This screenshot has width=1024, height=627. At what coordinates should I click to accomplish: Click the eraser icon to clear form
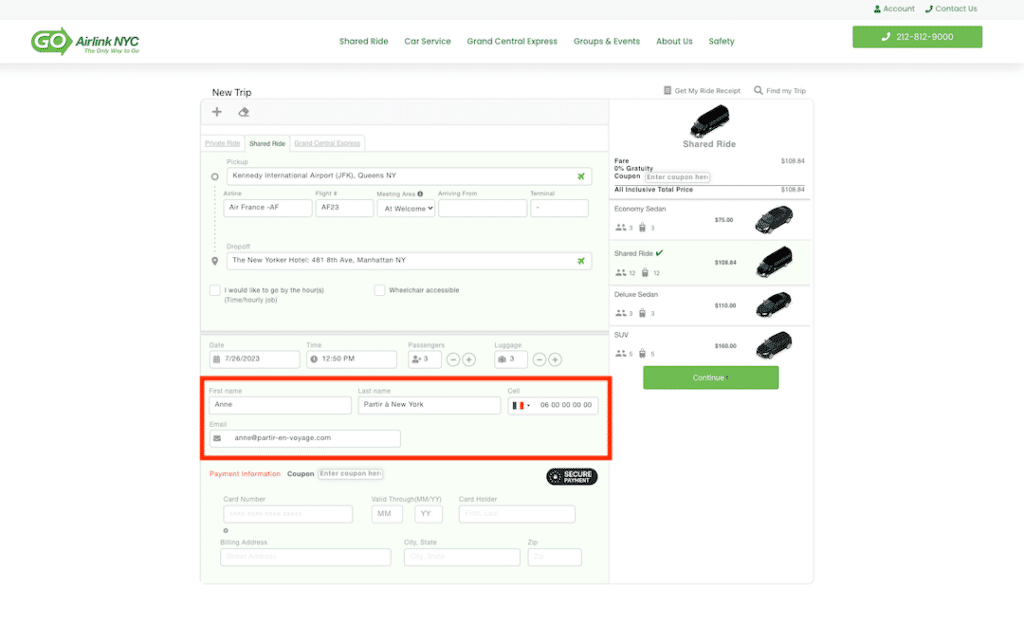click(x=244, y=112)
